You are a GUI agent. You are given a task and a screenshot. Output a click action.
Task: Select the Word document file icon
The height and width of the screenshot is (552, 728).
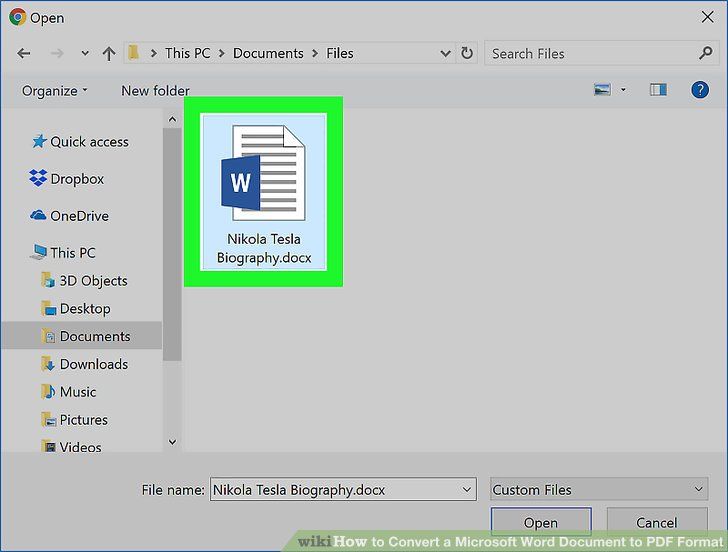263,173
